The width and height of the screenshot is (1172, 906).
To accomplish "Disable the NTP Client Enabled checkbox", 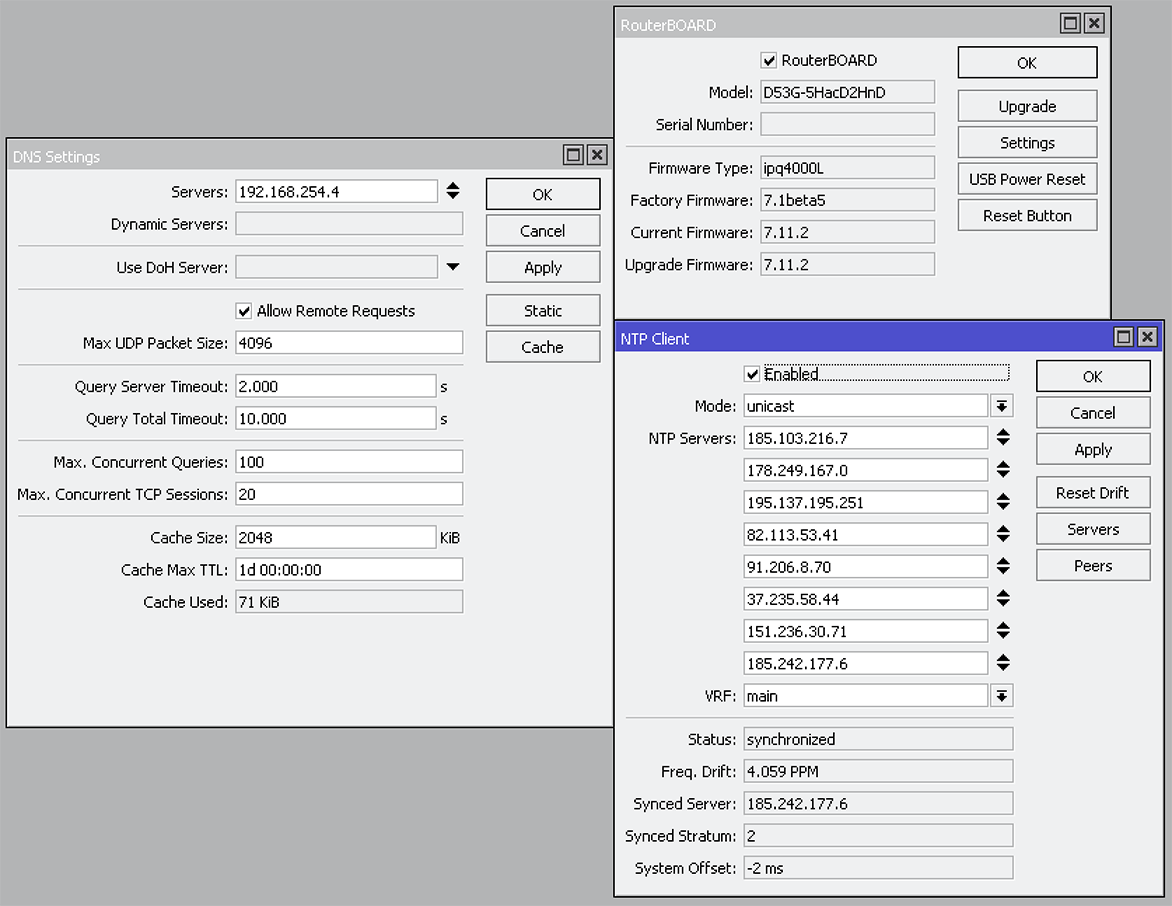I will click(752, 374).
